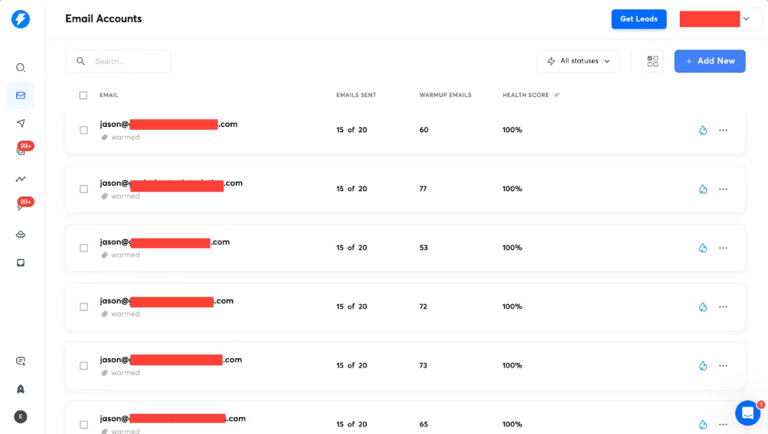Click warmup count 73
Screen dimensions: 768x434
click(423, 365)
